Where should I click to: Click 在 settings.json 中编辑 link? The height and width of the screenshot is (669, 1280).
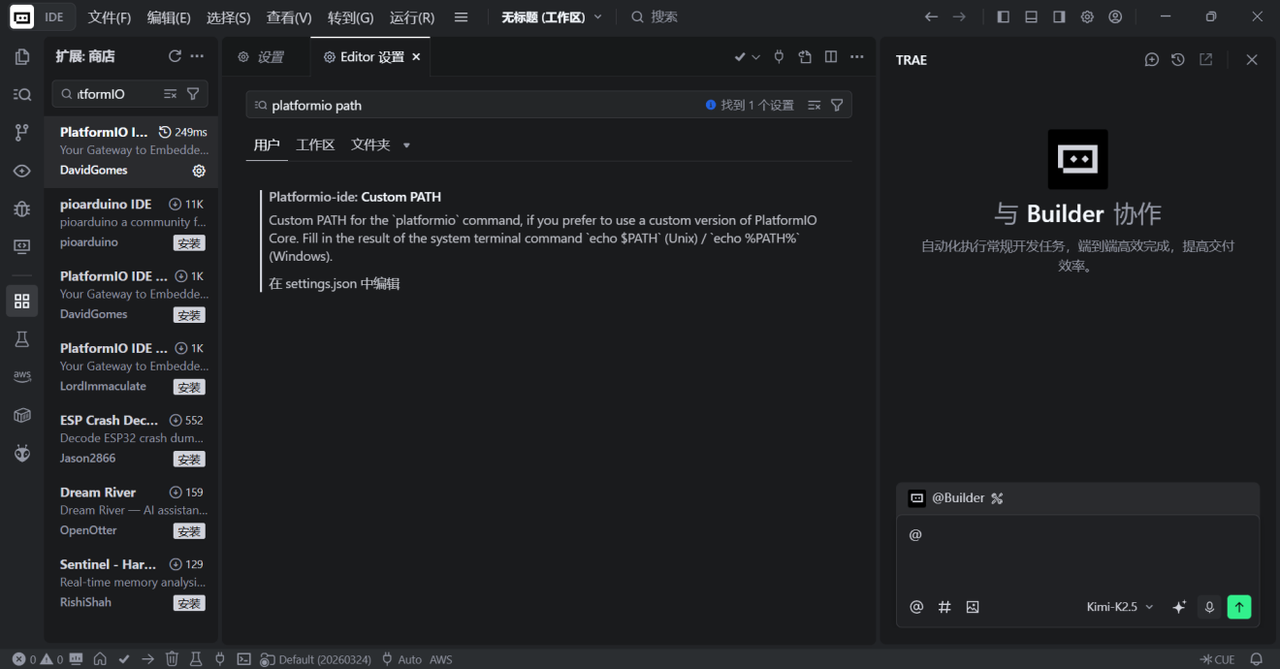tap(334, 284)
